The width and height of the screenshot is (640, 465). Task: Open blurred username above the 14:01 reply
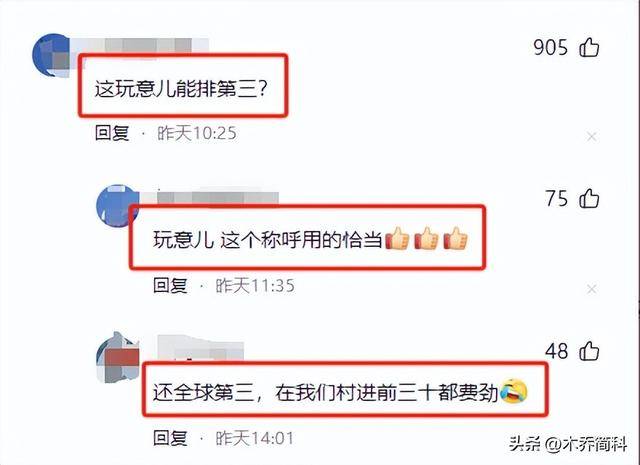pyautogui.click(x=201, y=348)
